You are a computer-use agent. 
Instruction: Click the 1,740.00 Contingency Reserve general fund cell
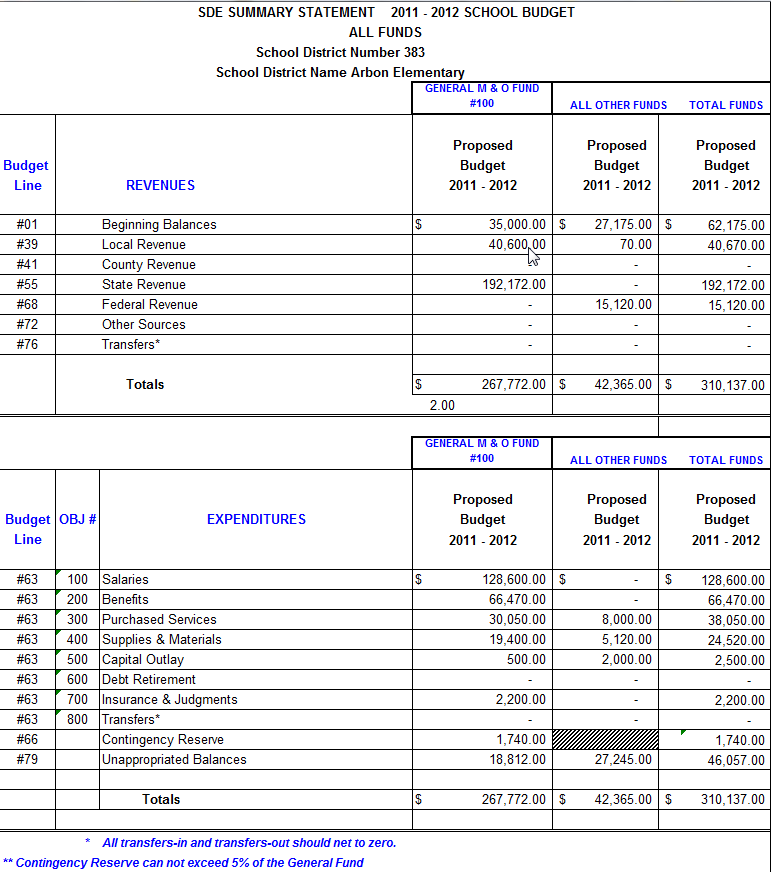point(482,740)
